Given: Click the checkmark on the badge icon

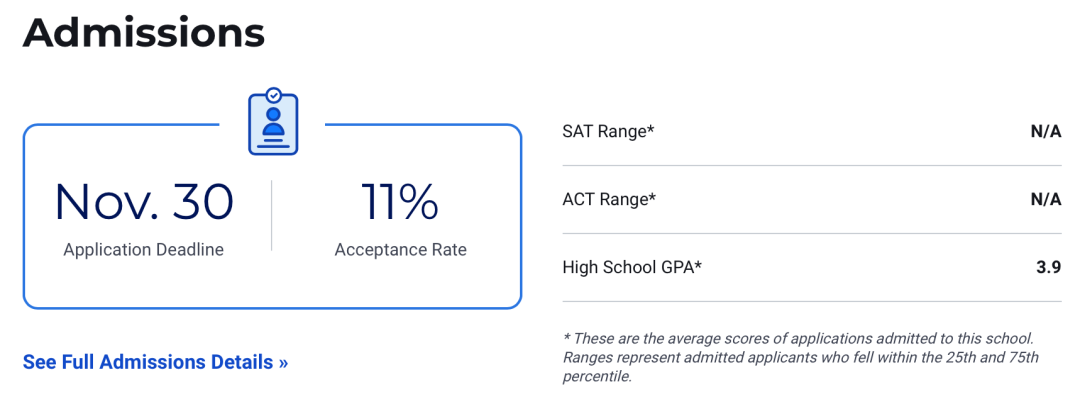Looking at the screenshot, I should [273, 94].
